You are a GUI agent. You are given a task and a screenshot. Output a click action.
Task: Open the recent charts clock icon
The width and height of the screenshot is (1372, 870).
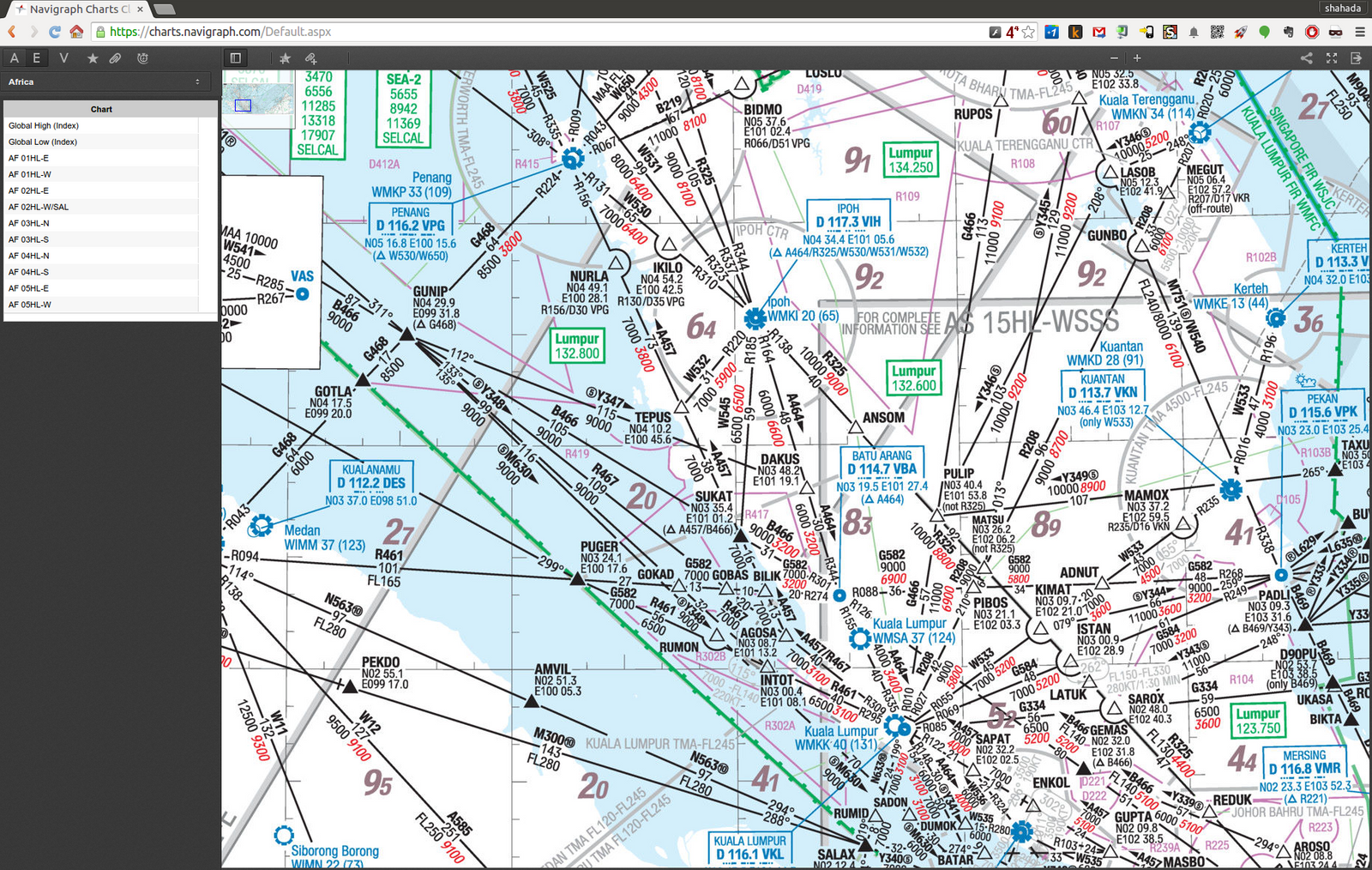tap(142, 58)
